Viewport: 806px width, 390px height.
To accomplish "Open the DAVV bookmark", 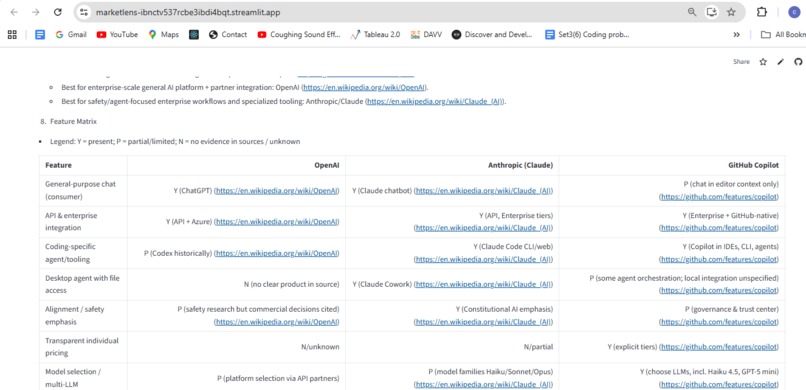I will 426,34.
